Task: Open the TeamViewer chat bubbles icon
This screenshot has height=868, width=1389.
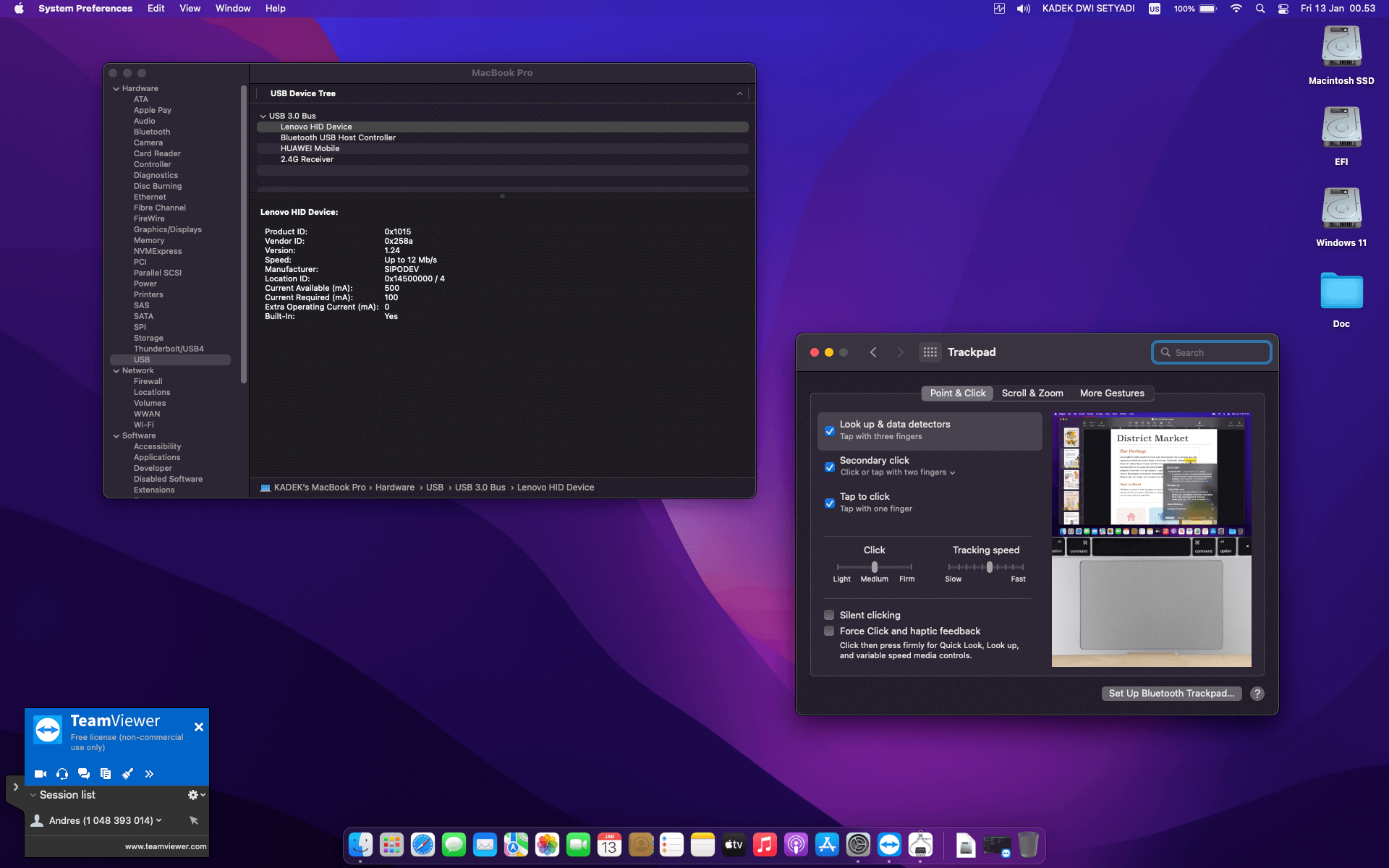Action: (84, 774)
